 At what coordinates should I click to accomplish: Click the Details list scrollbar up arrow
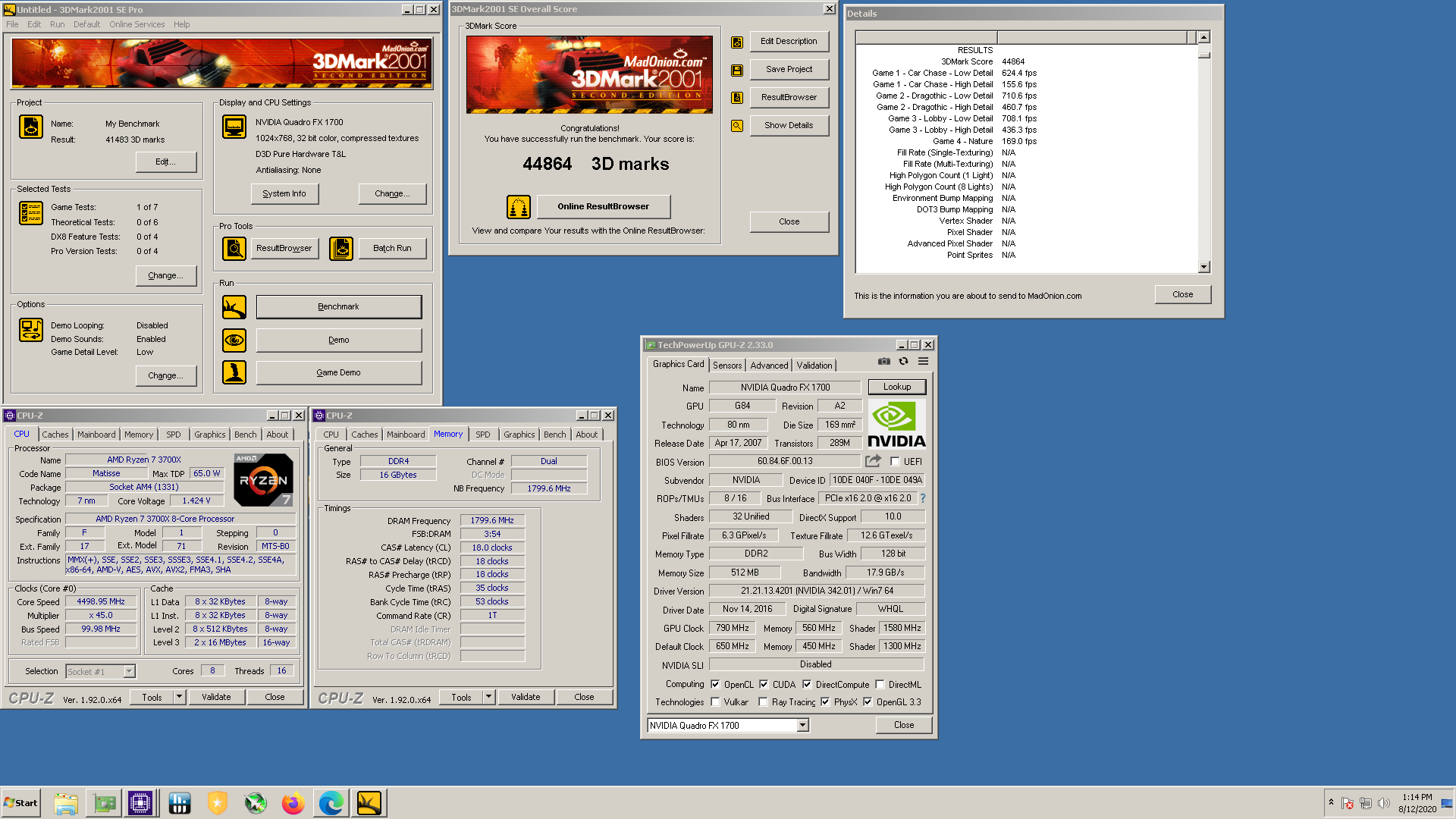(x=1203, y=37)
